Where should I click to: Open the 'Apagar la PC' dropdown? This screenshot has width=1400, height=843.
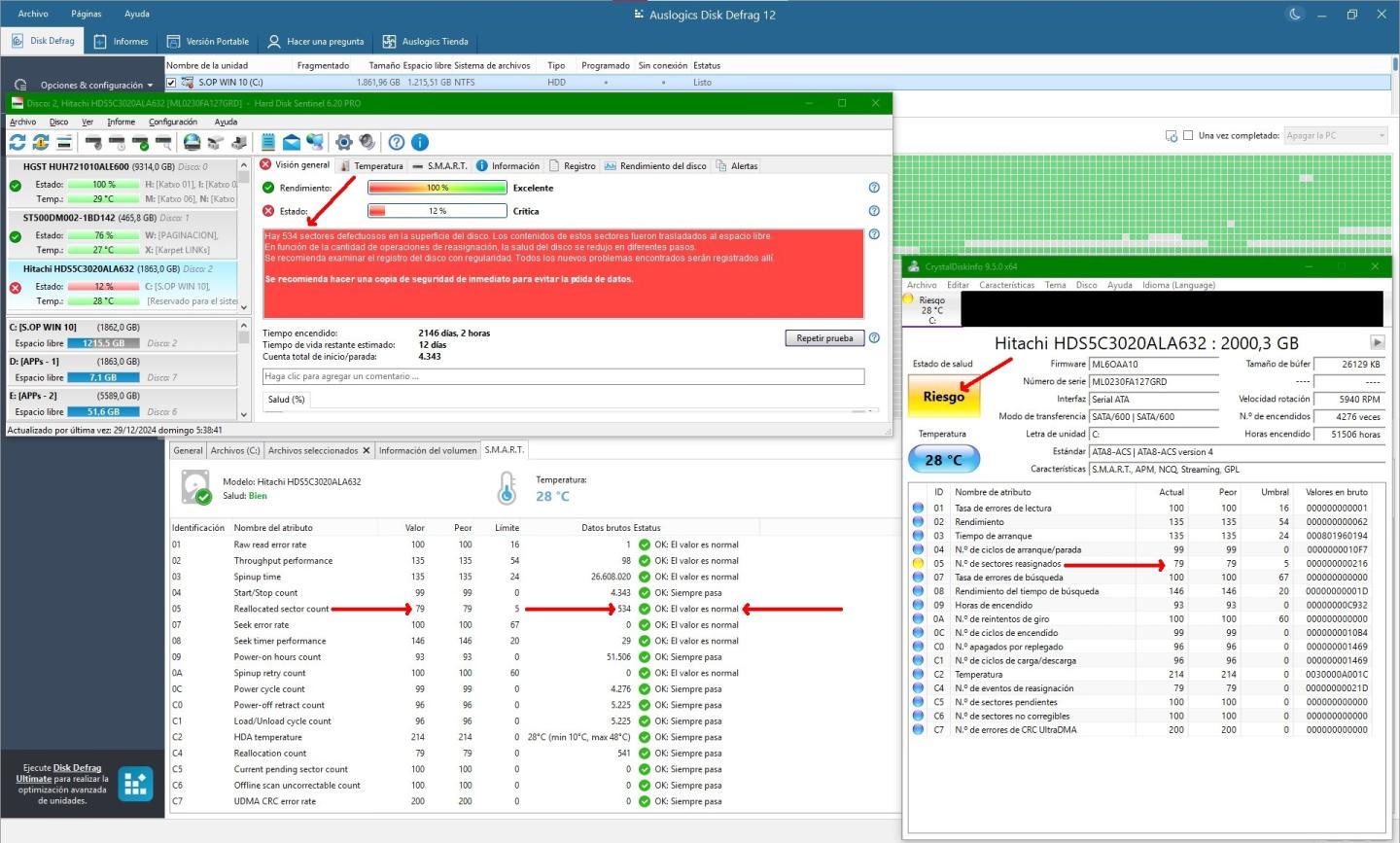1336,136
